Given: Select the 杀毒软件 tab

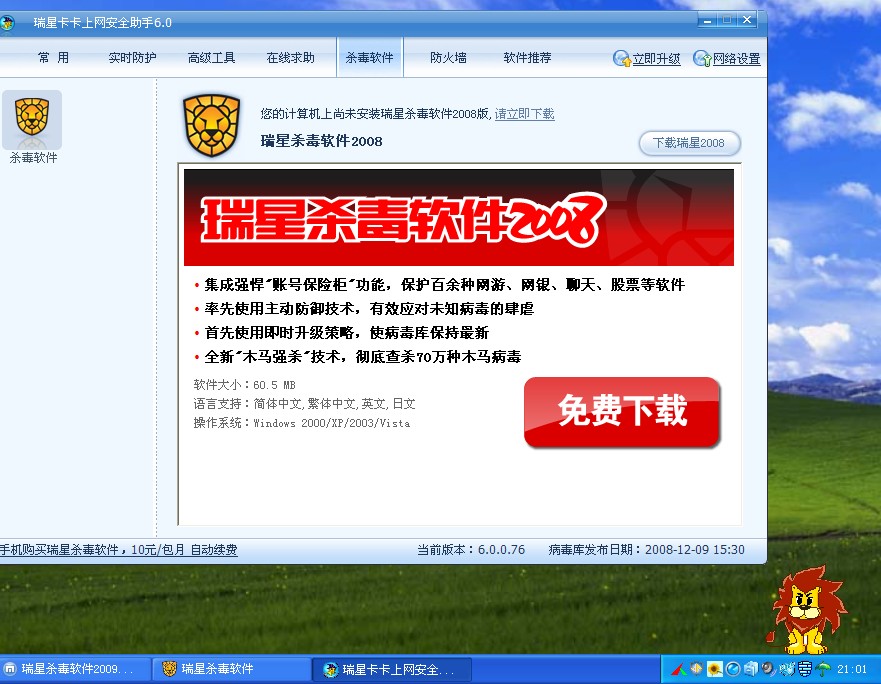Looking at the screenshot, I should pos(370,58).
